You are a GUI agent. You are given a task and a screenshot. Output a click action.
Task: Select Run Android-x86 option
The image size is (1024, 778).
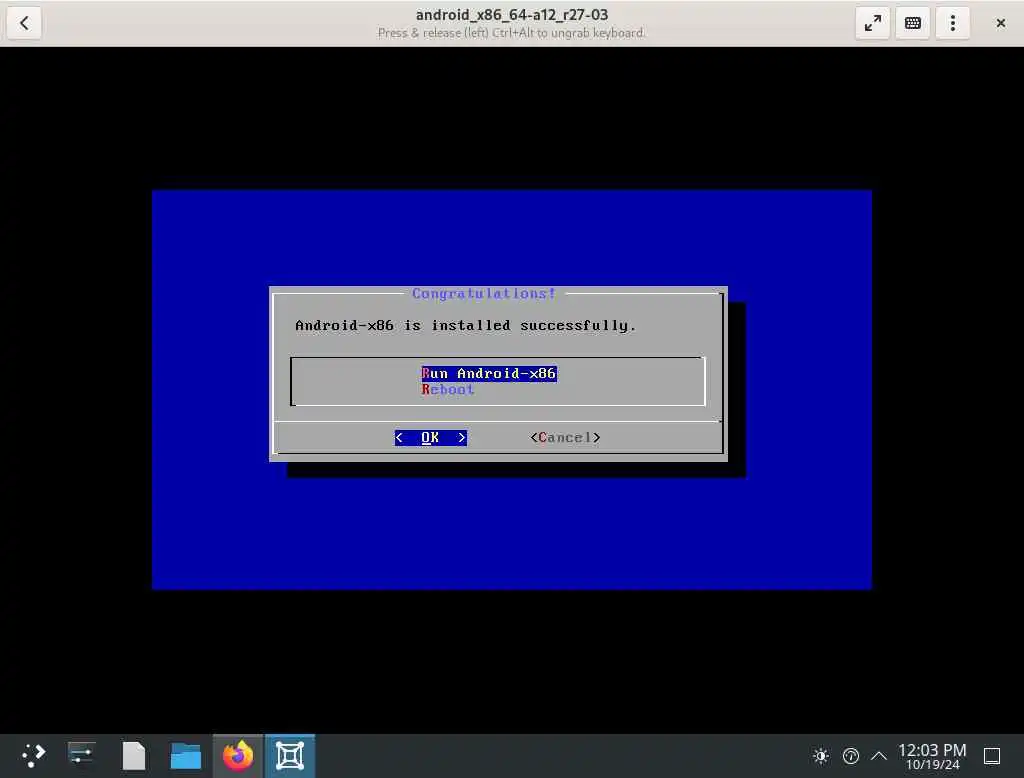(488, 373)
